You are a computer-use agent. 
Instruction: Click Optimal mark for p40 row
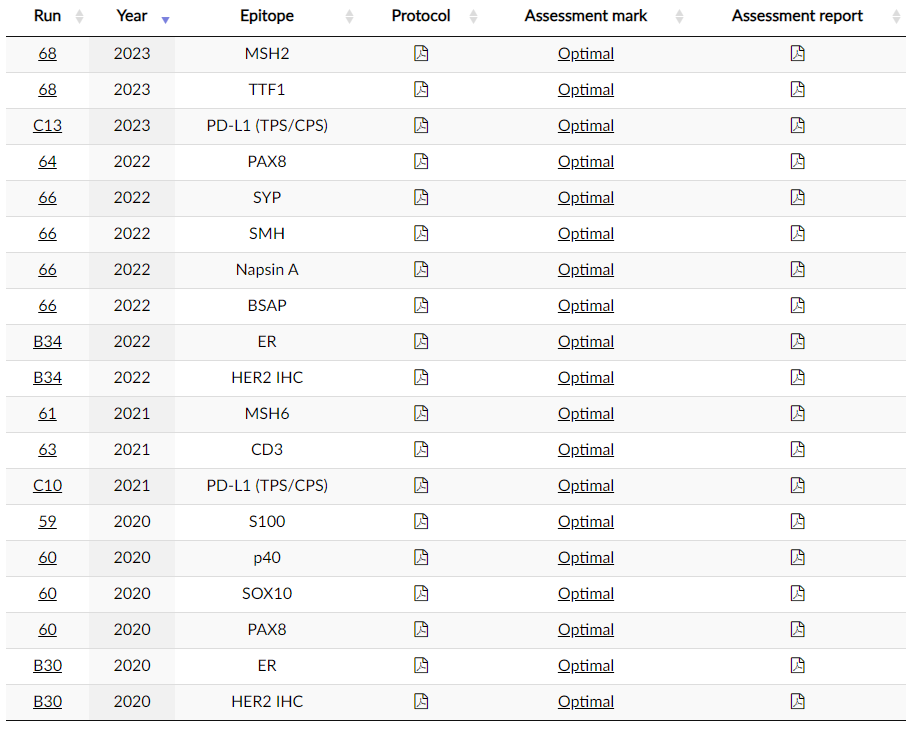click(x=586, y=558)
